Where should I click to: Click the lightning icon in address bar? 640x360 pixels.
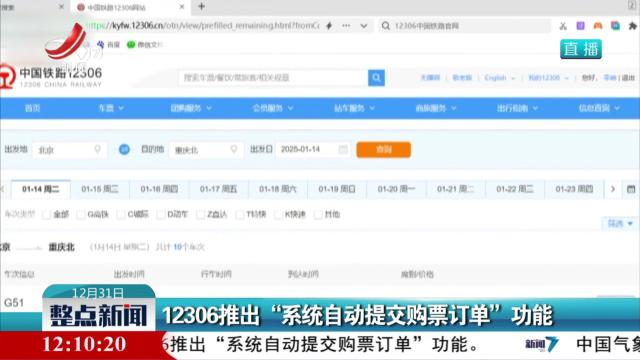329,26
